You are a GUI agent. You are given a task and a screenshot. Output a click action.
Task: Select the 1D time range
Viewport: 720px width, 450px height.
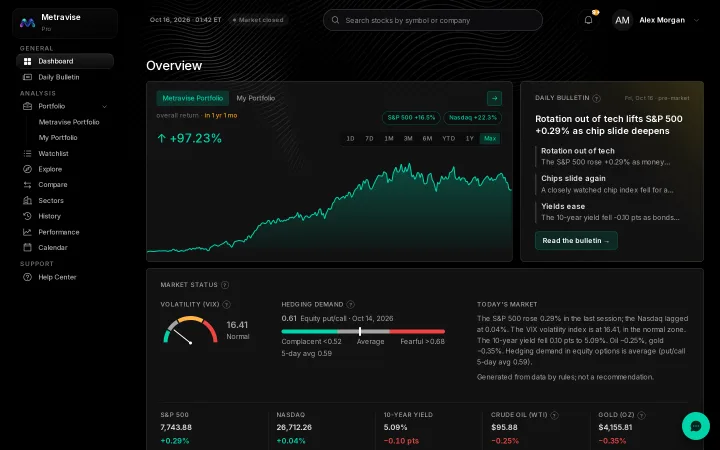point(350,138)
